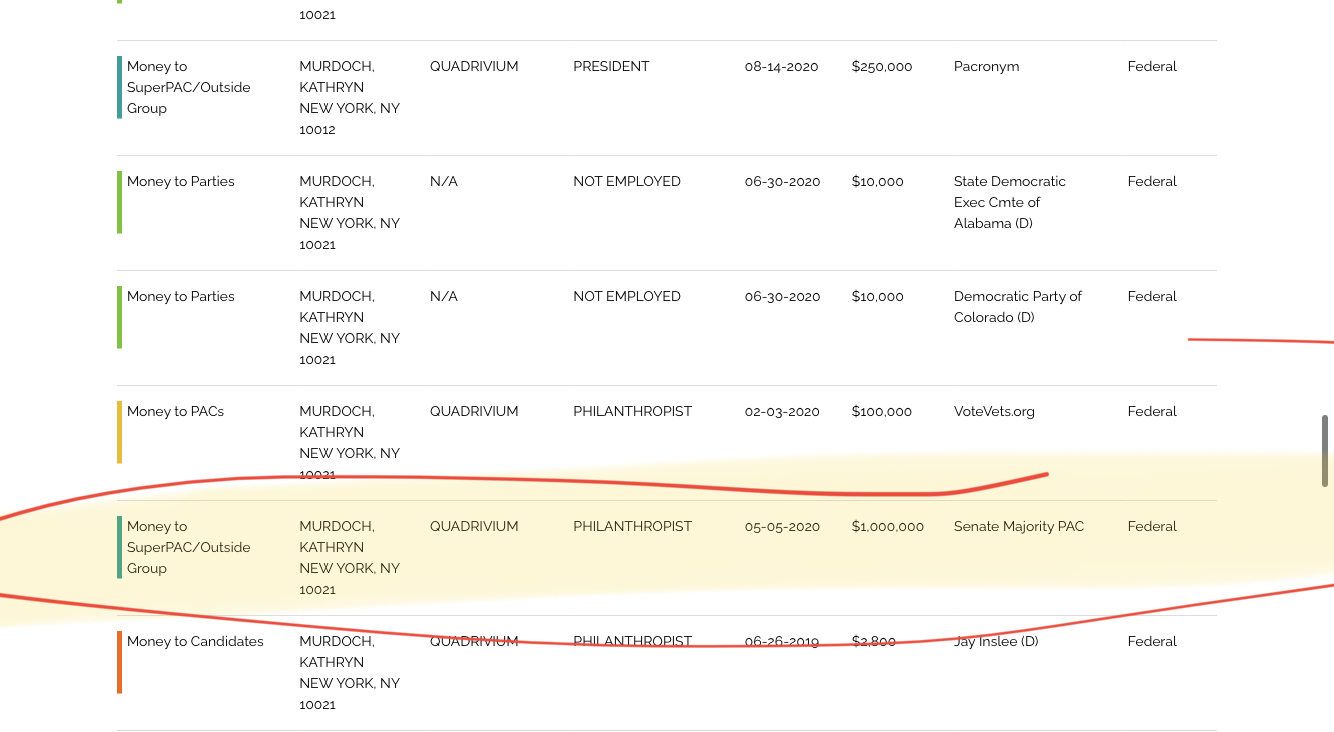
Task: Click PHILANTHROPIST in the VoteVets.org row
Action: 632,411
